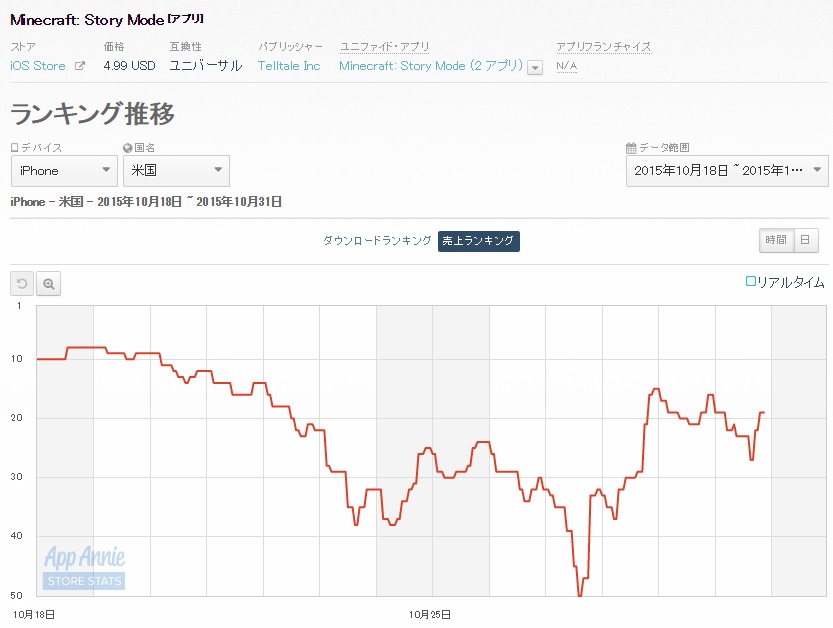Click the y-axis label 30
833x628 pixels.
tap(16, 477)
